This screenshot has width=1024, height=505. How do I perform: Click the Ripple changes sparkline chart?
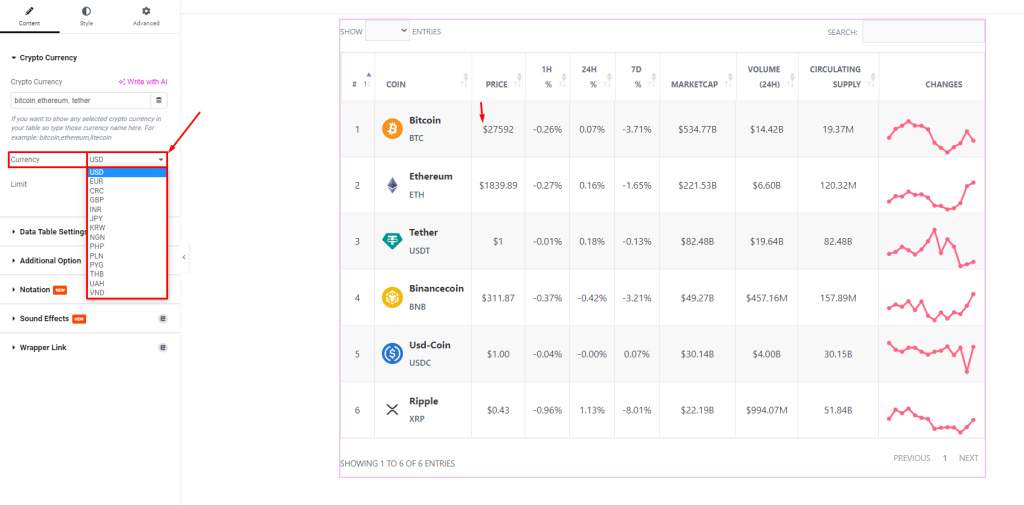(931, 420)
